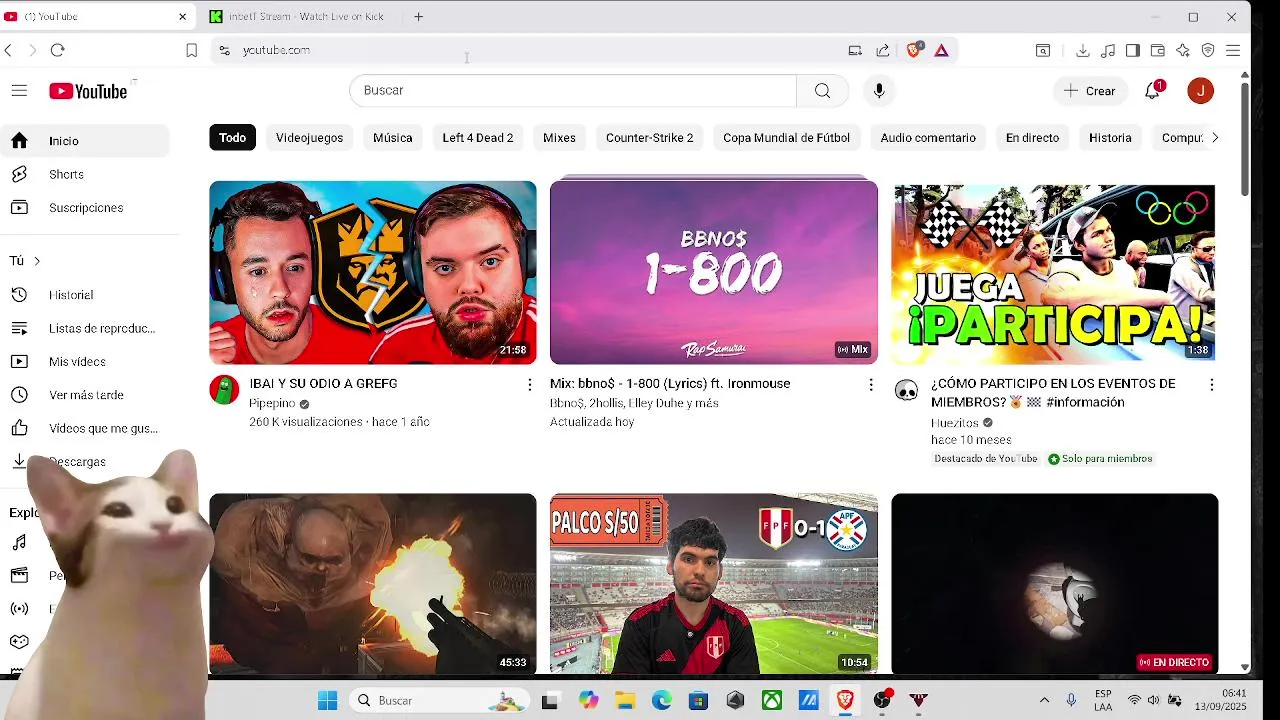Click the Huezitos channel name link
The height and width of the screenshot is (720, 1280).
pyautogui.click(x=955, y=423)
